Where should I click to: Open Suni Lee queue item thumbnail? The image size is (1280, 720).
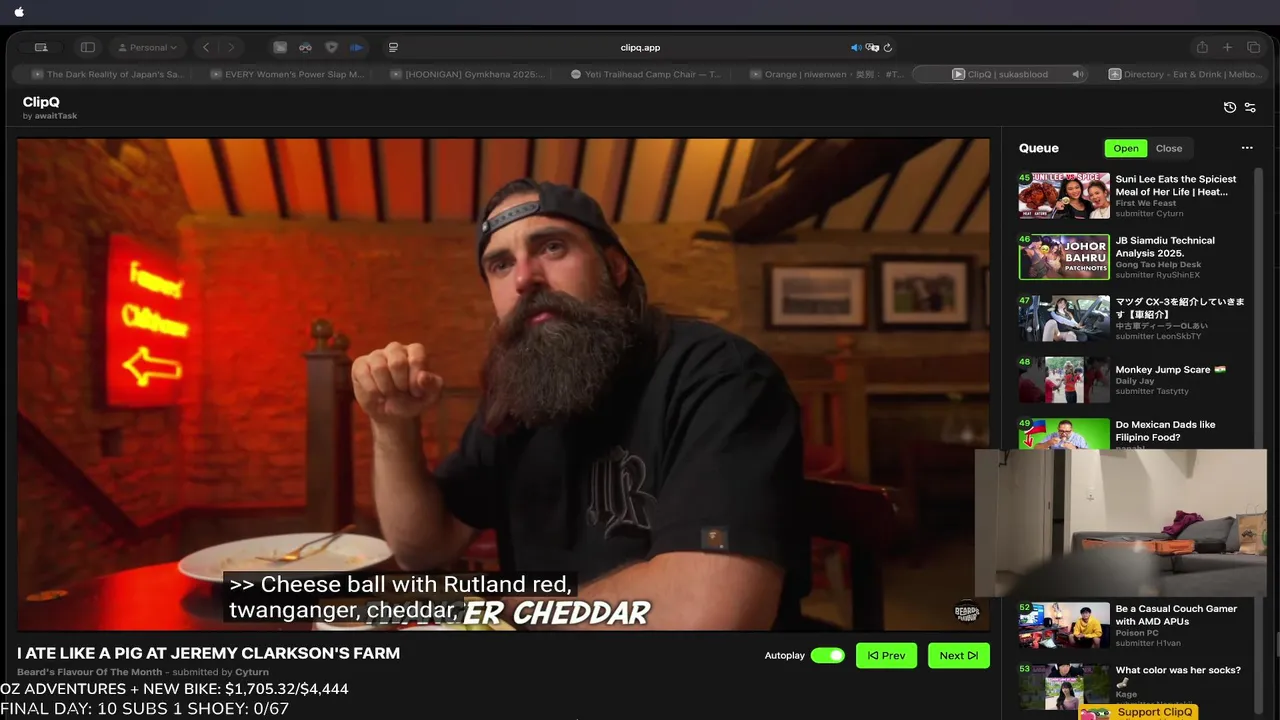tap(1064, 195)
